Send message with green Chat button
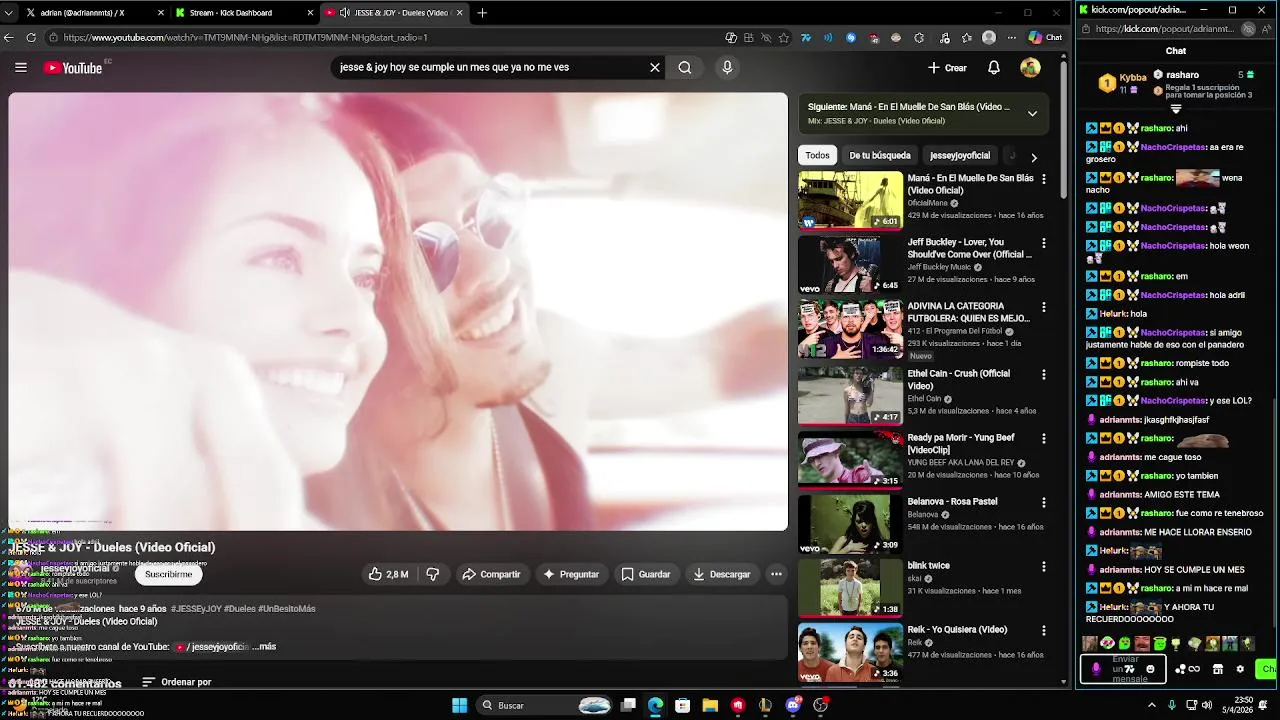 tap(1267, 670)
